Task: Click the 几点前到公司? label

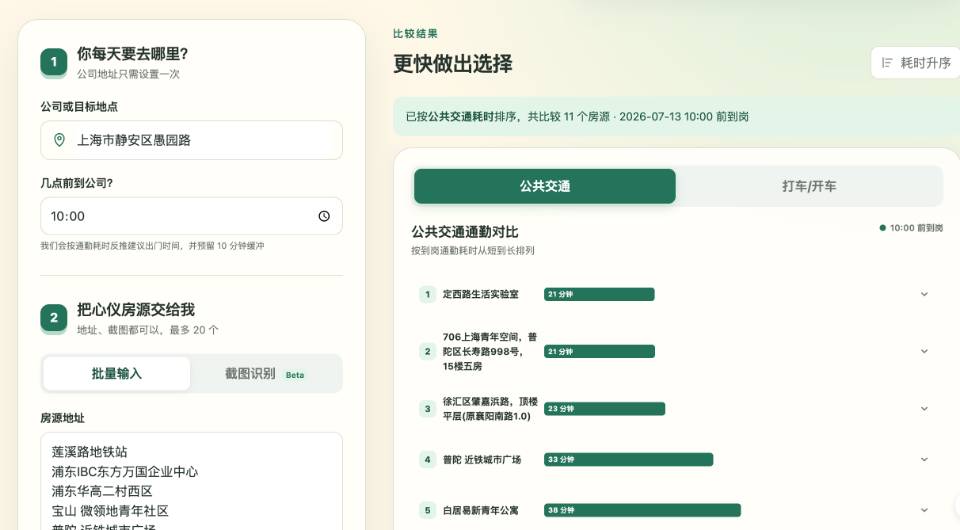Action: click(x=77, y=183)
